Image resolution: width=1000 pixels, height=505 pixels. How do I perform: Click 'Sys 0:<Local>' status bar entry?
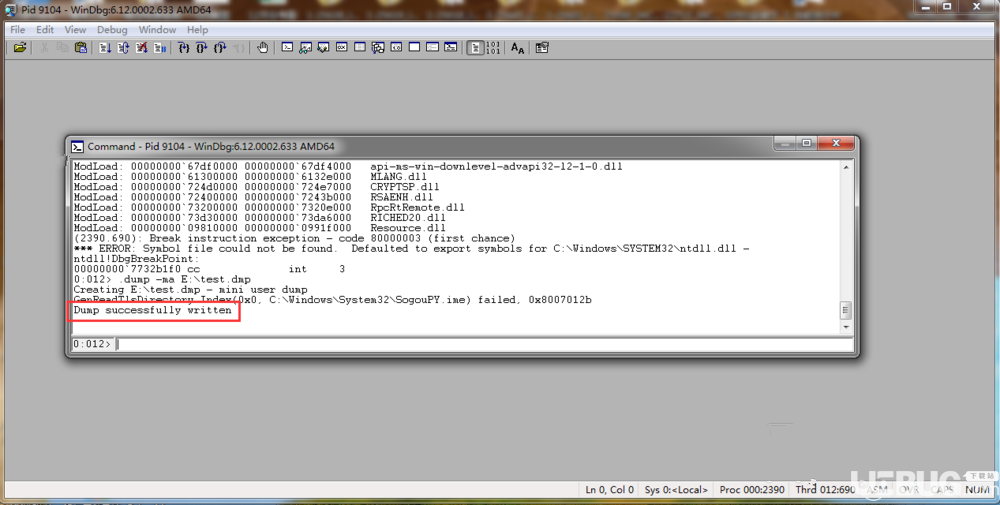676,490
